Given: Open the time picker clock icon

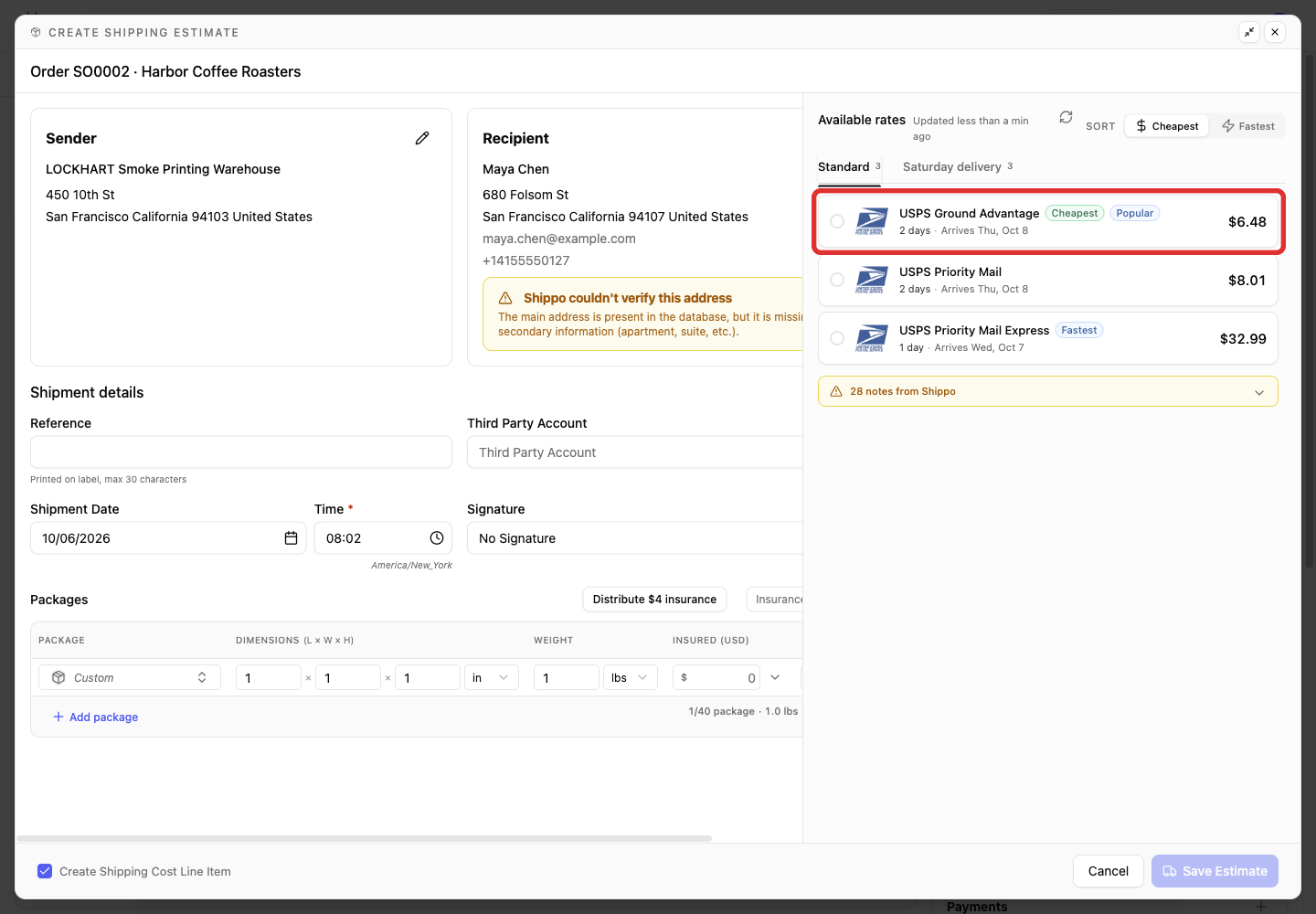Looking at the screenshot, I should coord(437,538).
